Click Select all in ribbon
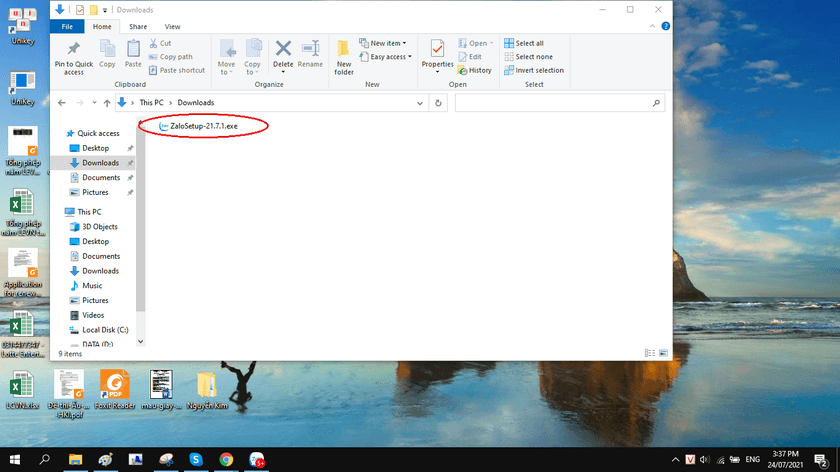 524,43
